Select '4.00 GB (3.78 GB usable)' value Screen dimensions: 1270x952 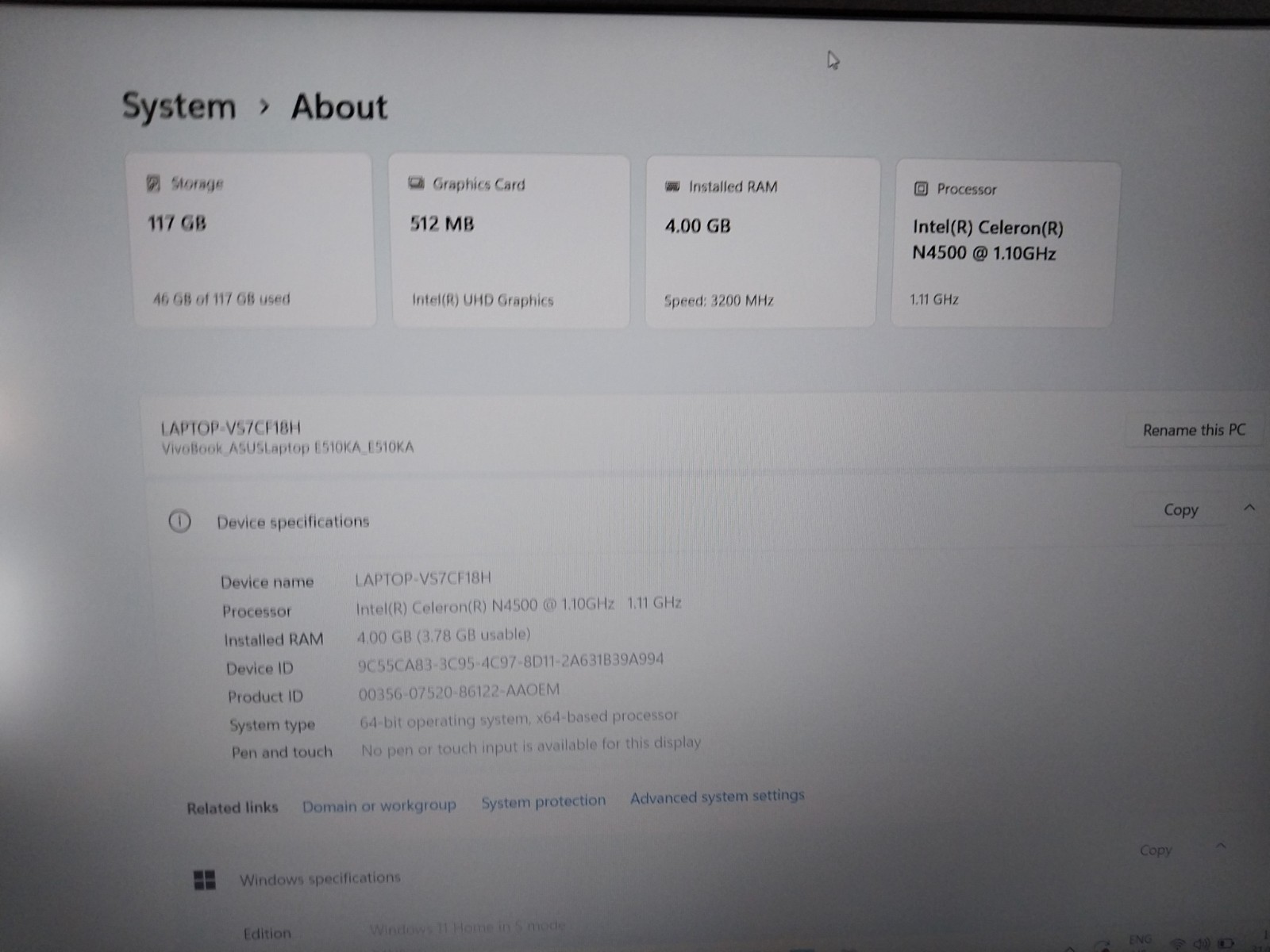click(443, 635)
